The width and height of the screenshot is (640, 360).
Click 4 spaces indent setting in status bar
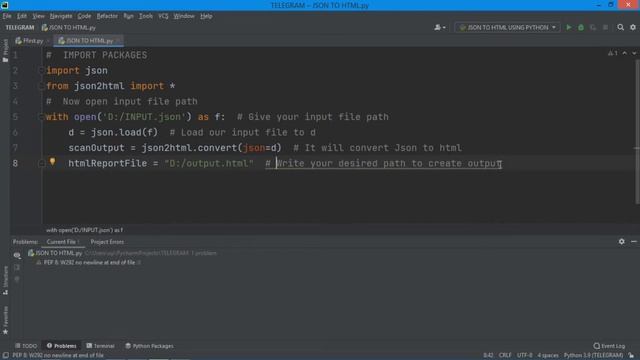548,356
